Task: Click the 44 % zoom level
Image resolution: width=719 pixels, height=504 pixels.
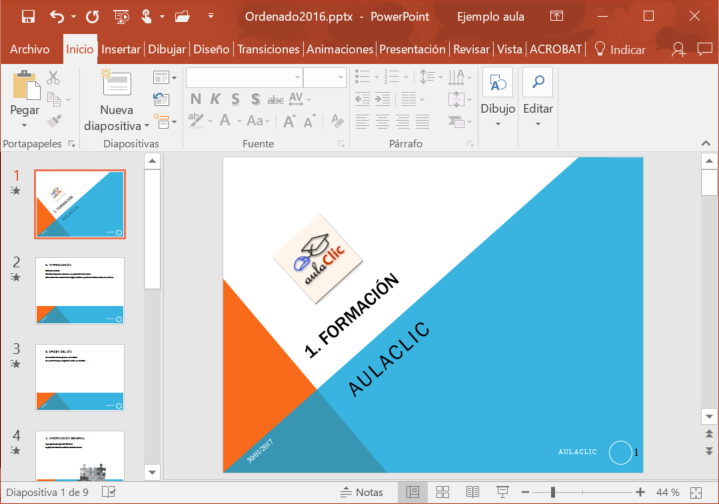Action: [x=667, y=492]
